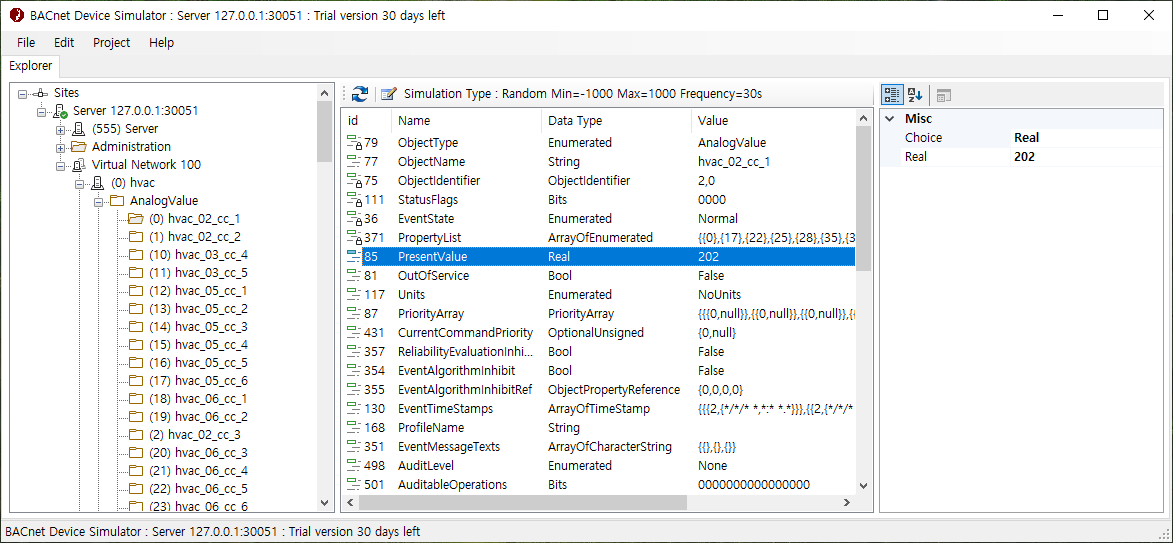Open the Edit menu
Viewport: 1173px width, 543px height.
[x=64, y=43]
